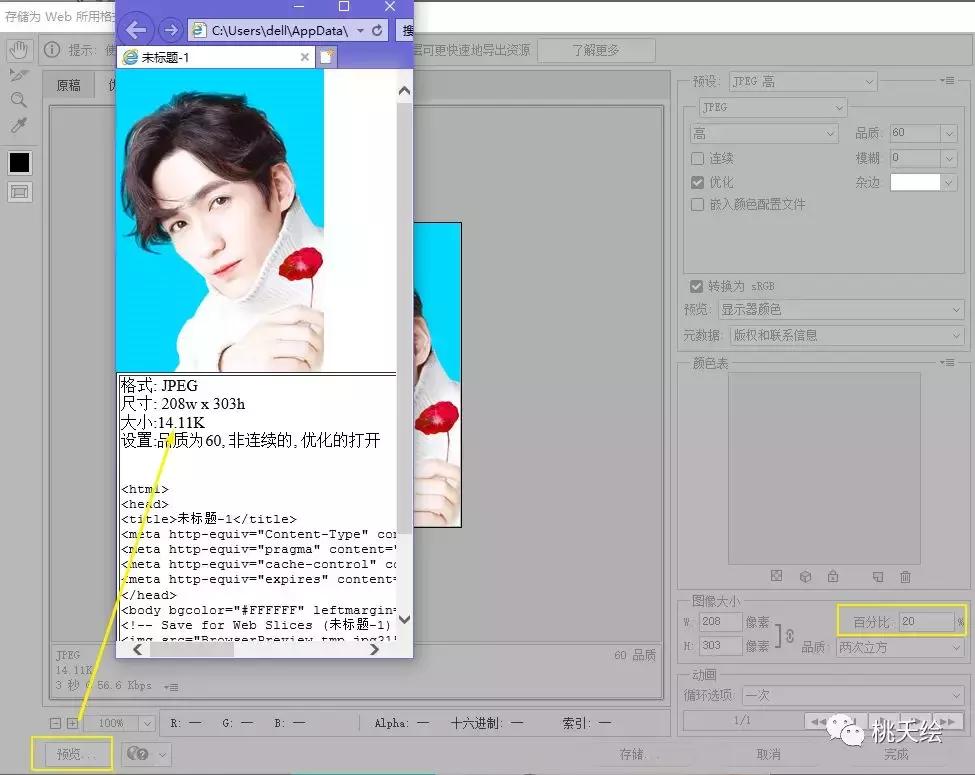Switch to the 原稿 tab
This screenshot has width=975, height=775.
point(67,85)
